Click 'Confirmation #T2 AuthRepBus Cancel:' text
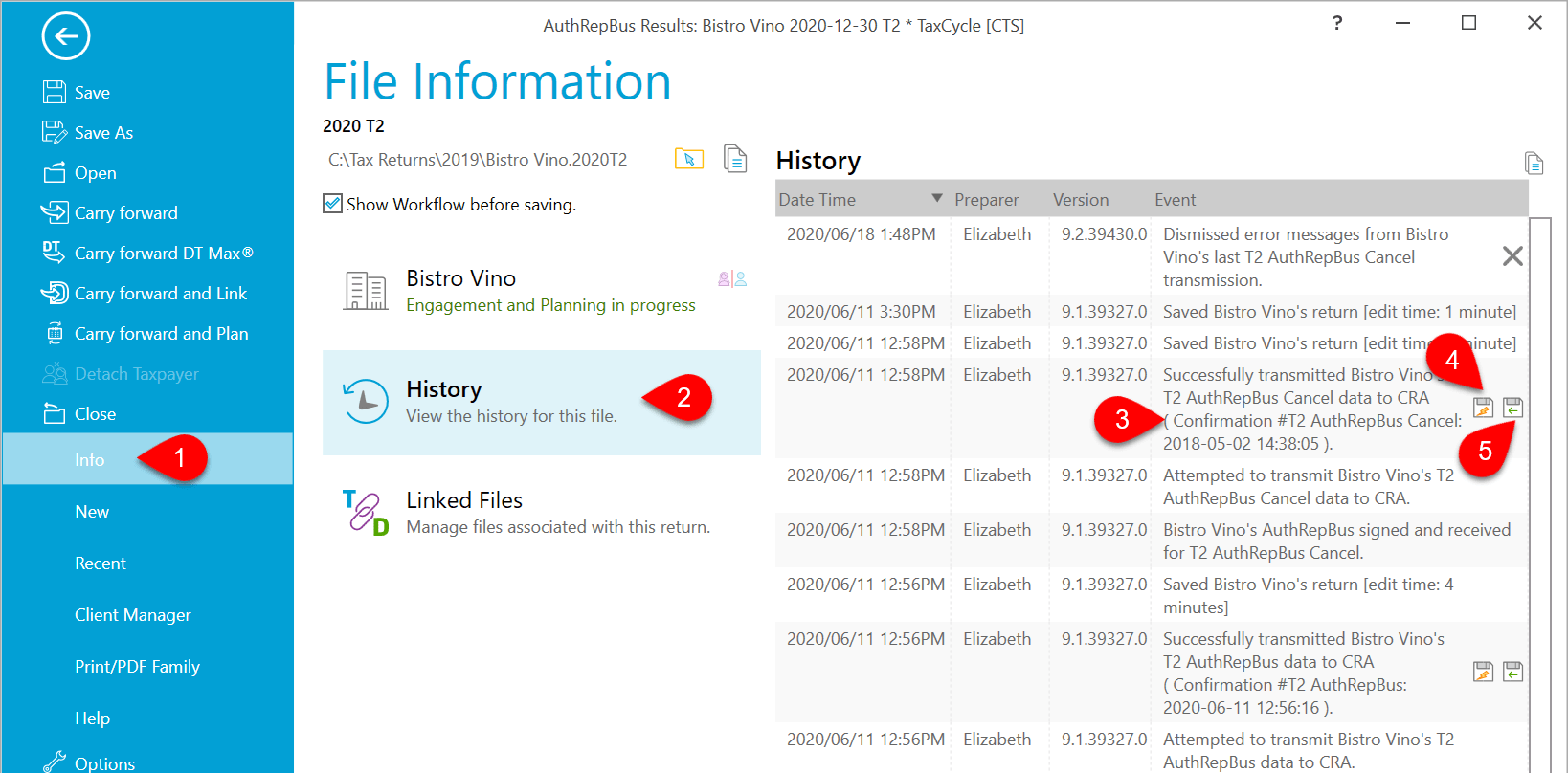Screen dimensions: 1568x773 1312,421
